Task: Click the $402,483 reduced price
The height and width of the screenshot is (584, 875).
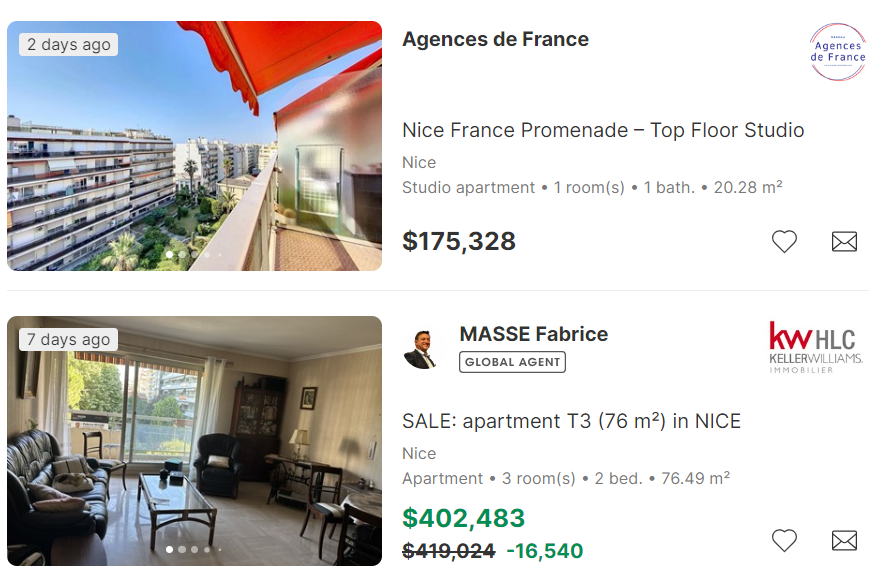Action: tap(463, 518)
